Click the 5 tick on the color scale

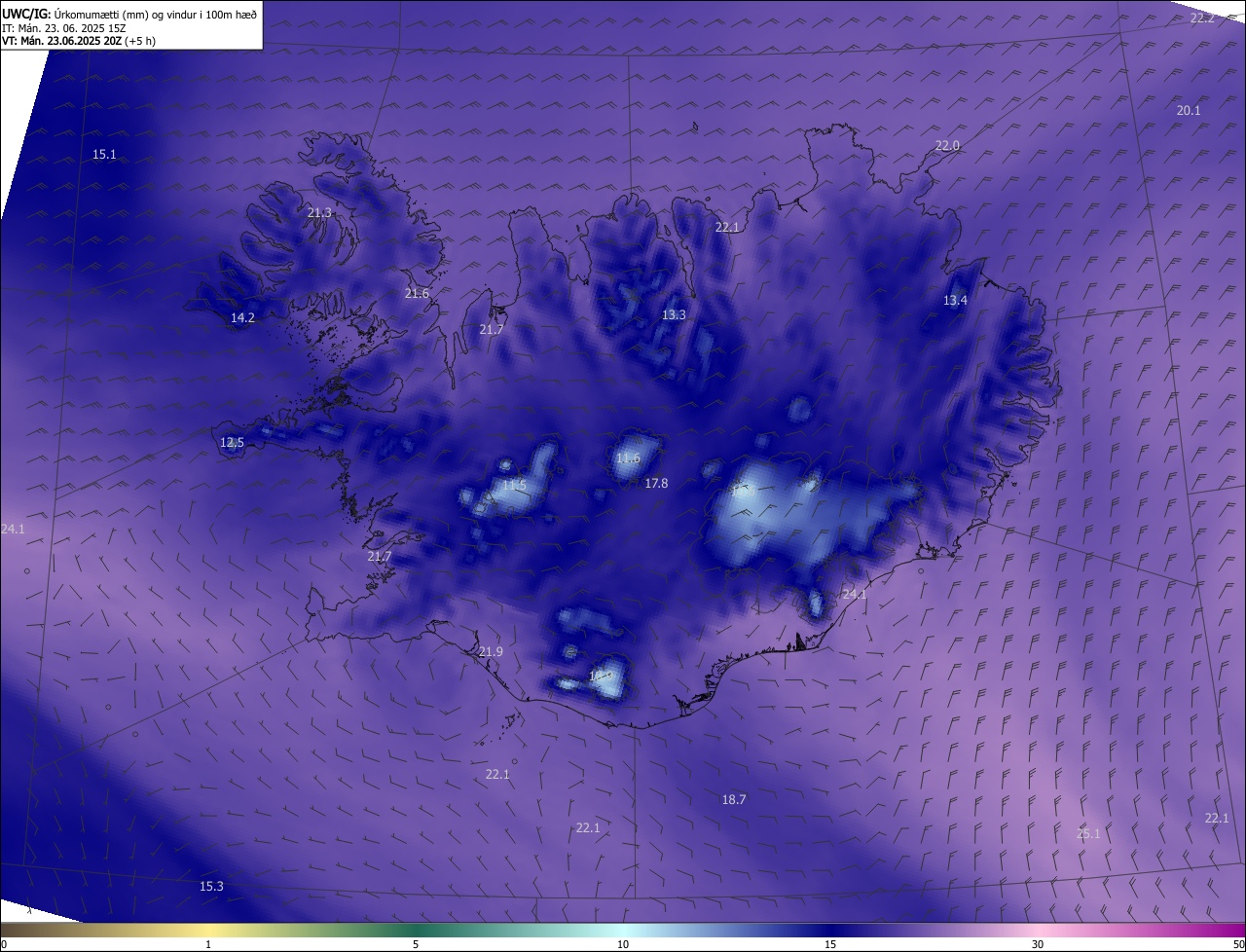point(416,944)
